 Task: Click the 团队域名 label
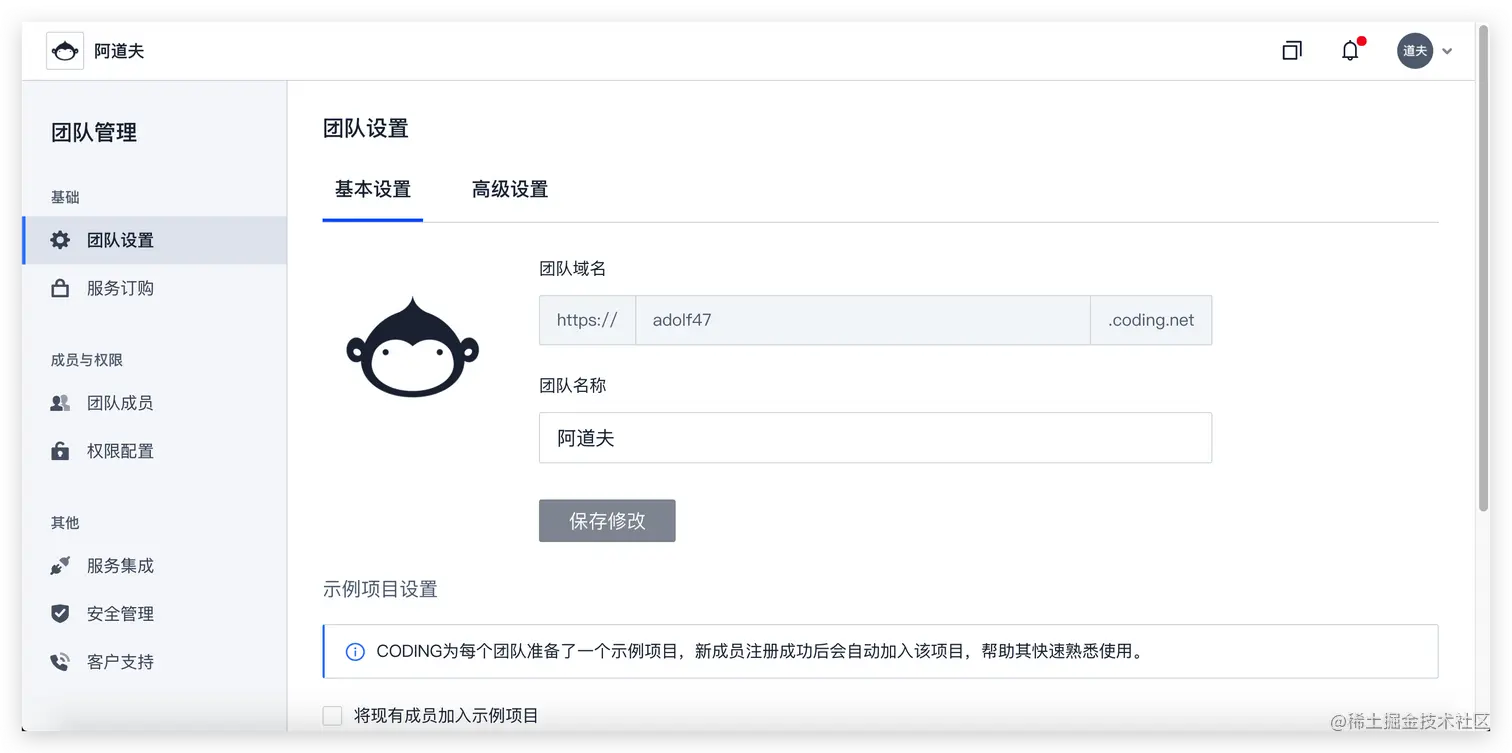click(x=573, y=268)
